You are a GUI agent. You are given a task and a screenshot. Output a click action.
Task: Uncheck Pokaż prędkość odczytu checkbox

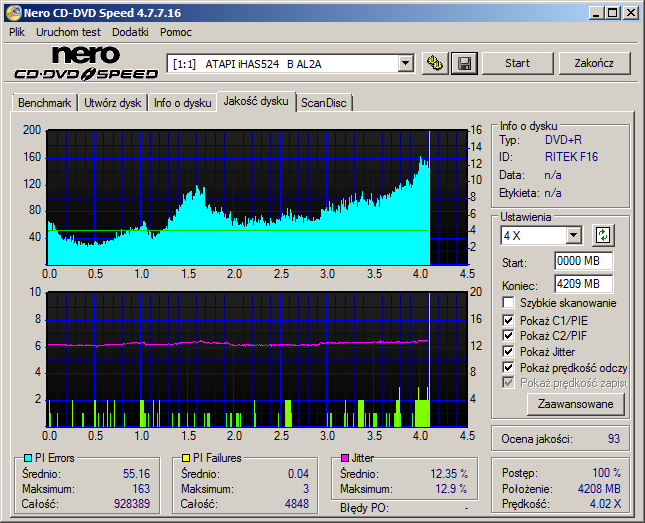click(x=508, y=367)
